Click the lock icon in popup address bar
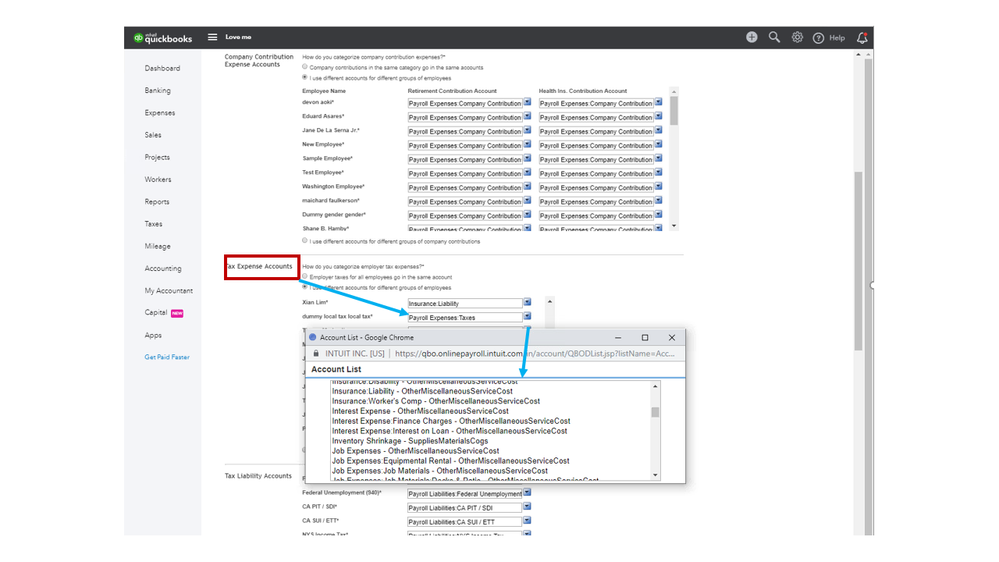The height and width of the screenshot is (562, 999). click(x=316, y=353)
